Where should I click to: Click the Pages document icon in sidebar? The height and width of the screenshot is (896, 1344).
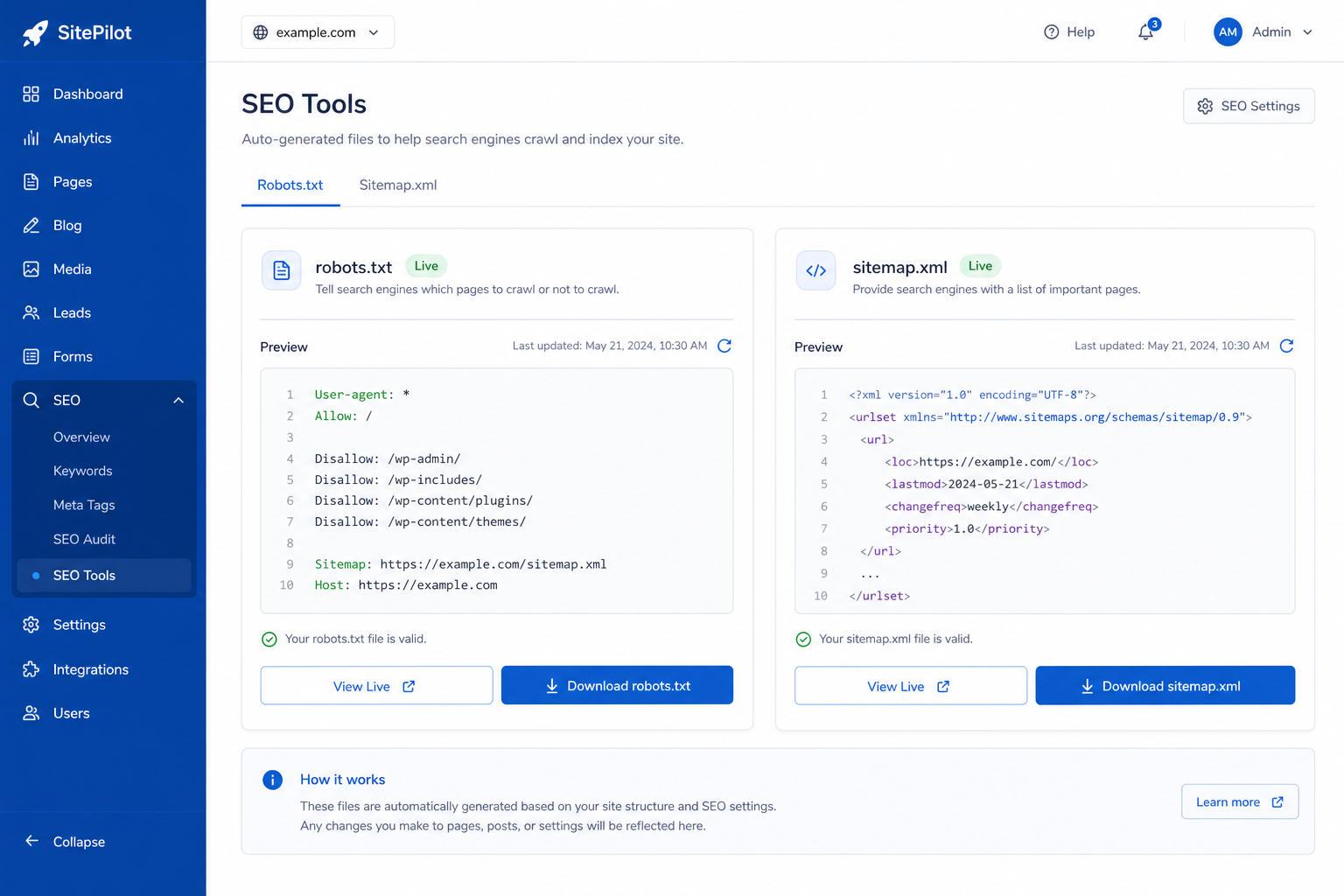point(31,181)
